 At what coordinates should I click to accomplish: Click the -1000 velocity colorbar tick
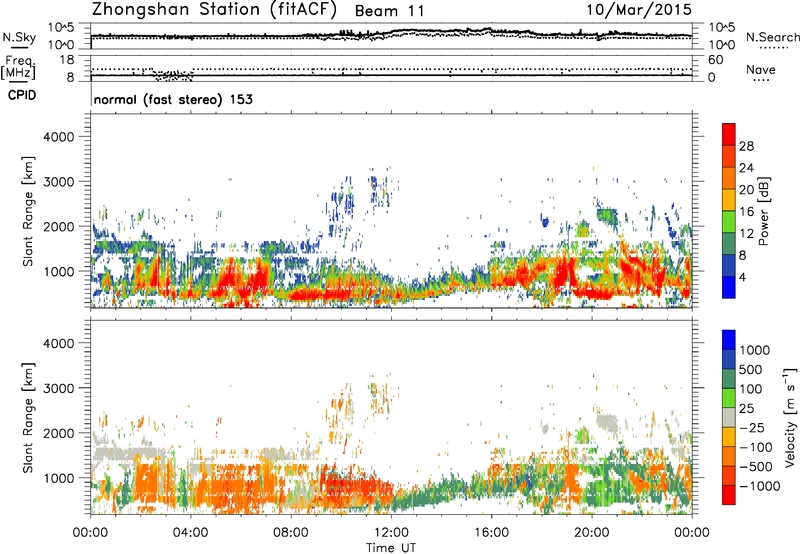point(759,486)
